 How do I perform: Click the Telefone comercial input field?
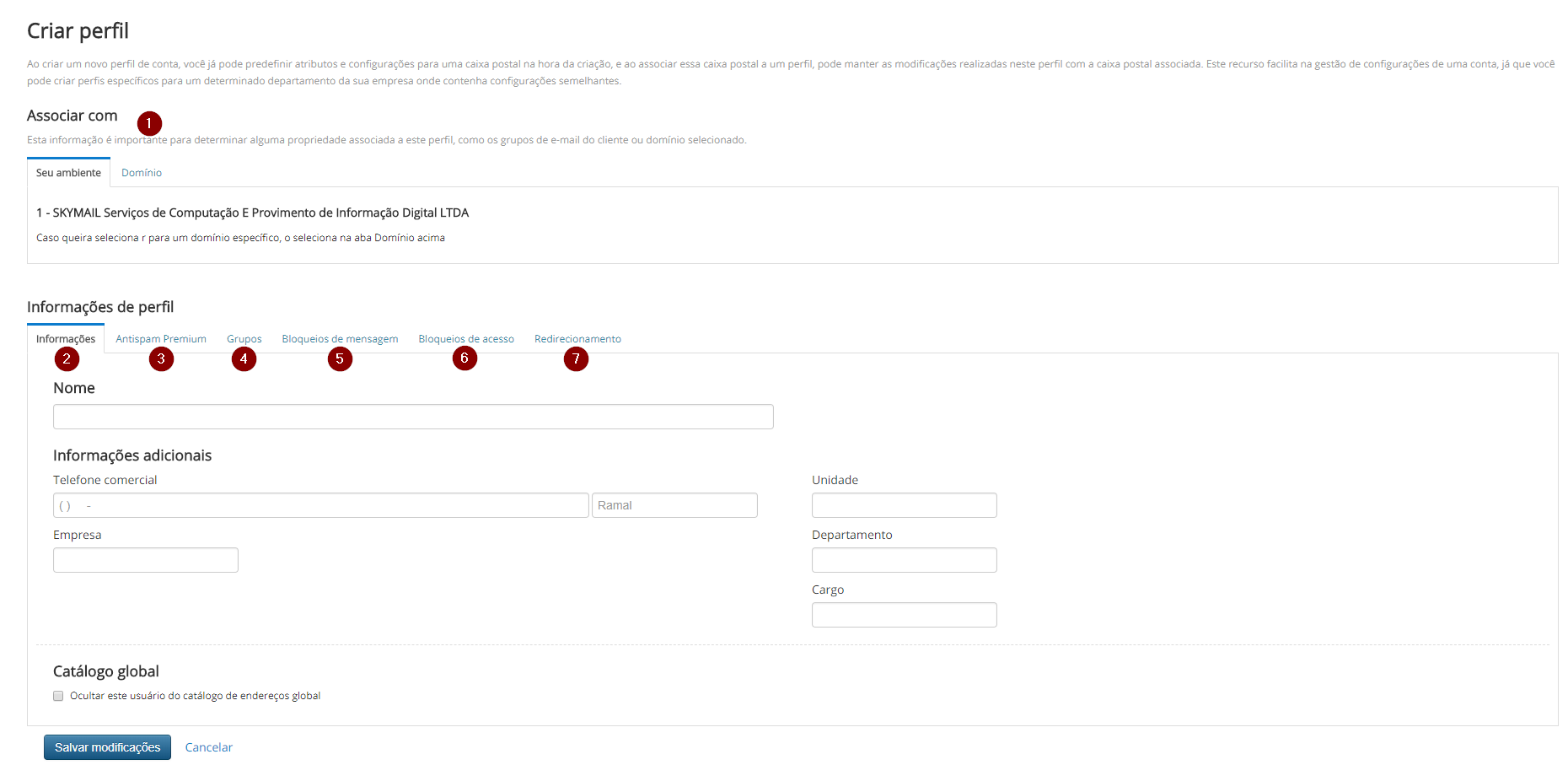(x=320, y=505)
